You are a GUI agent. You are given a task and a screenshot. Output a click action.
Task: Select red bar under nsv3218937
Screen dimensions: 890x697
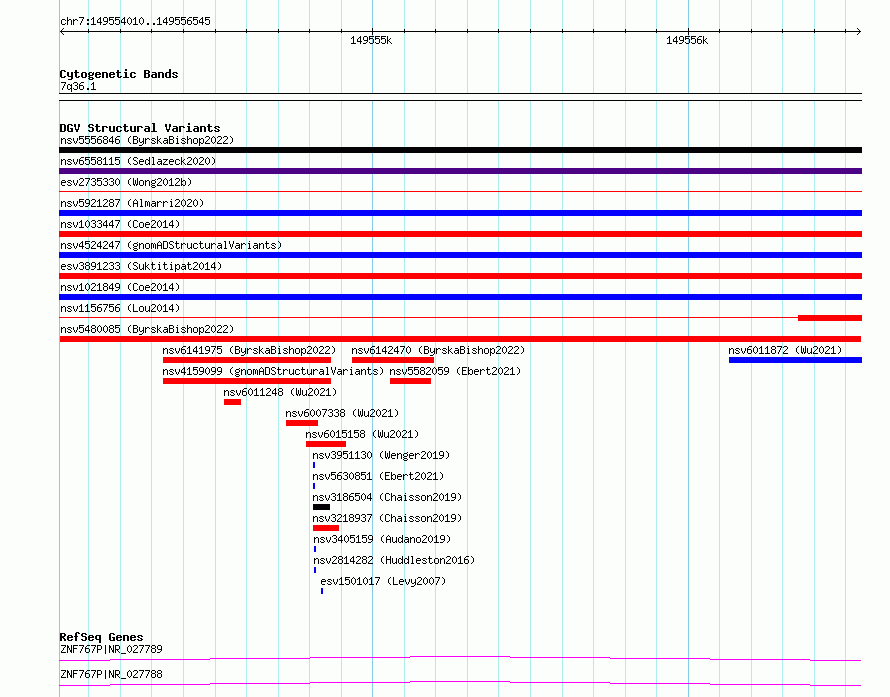(x=326, y=528)
